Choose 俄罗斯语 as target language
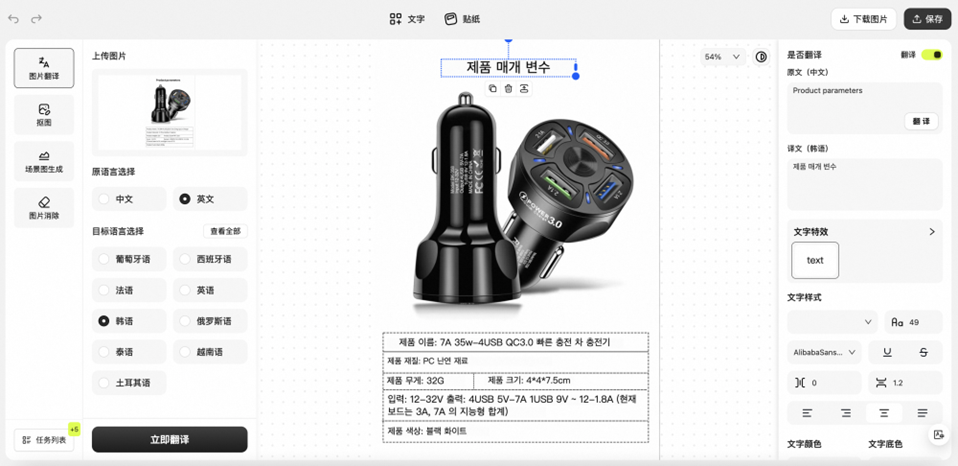 click(x=210, y=321)
